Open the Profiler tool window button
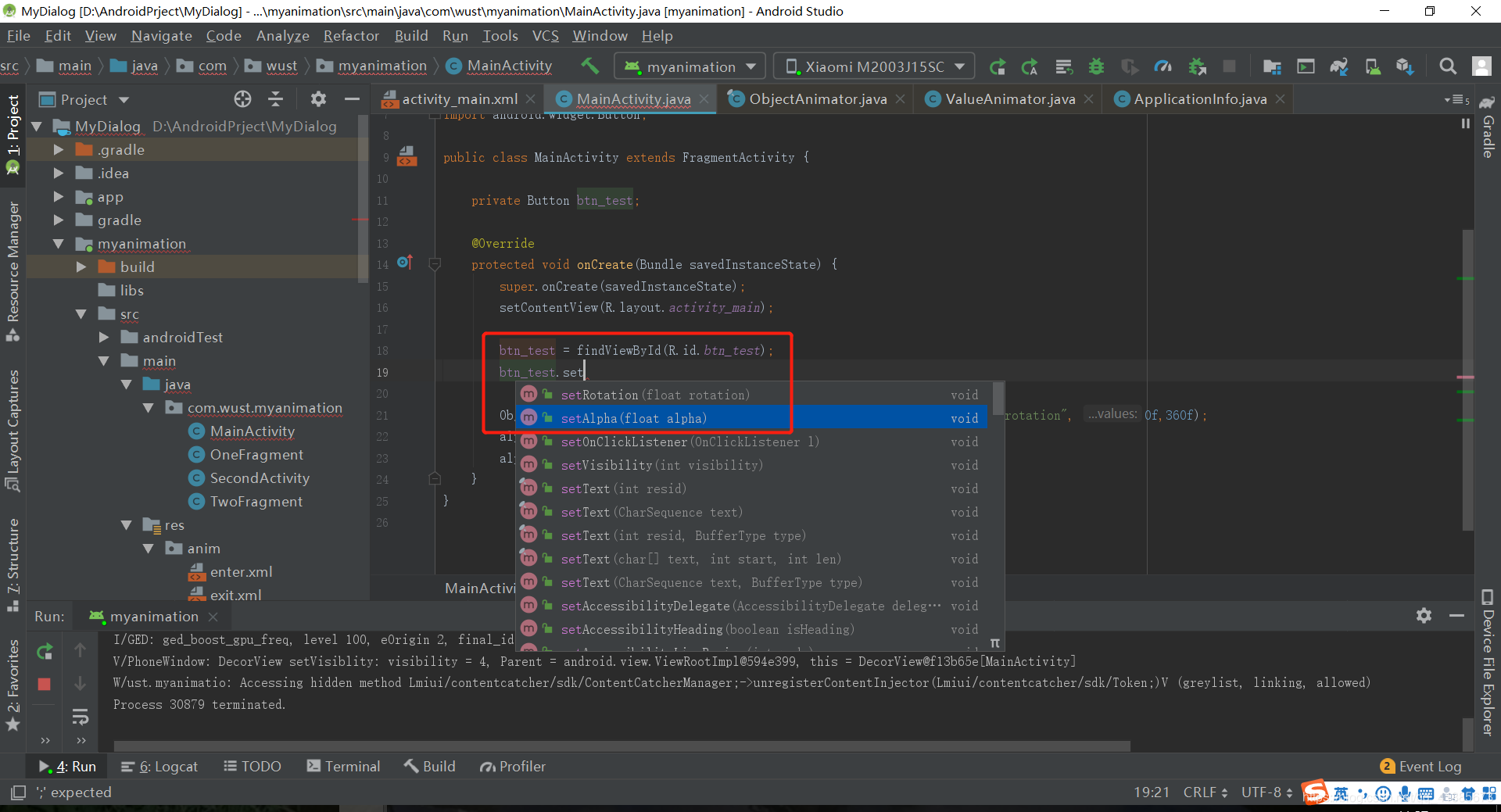The height and width of the screenshot is (812, 1501). click(x=513, y=767)
